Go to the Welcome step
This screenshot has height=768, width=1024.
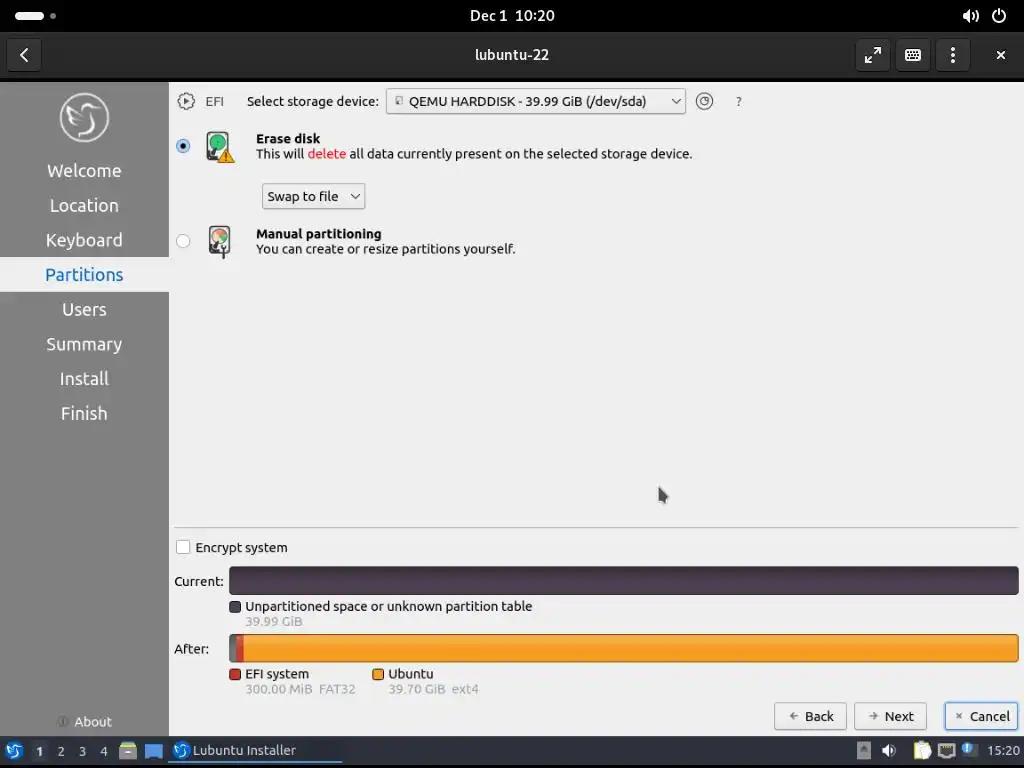click(x=84, y=171)
